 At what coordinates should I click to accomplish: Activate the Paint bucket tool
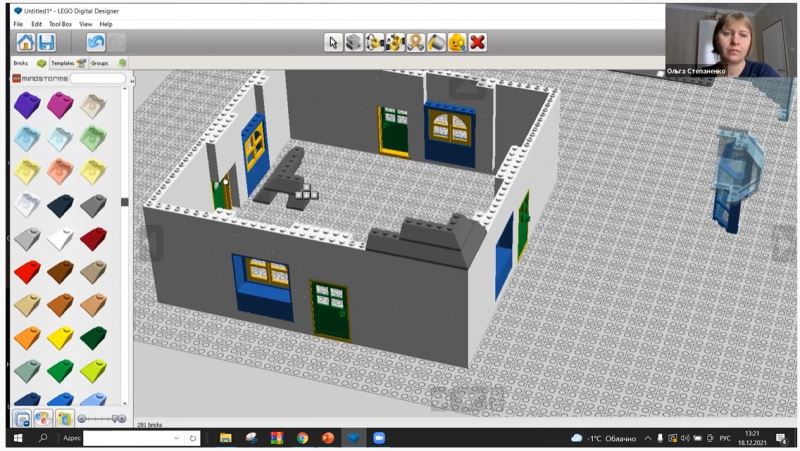[x=436, y=42]
